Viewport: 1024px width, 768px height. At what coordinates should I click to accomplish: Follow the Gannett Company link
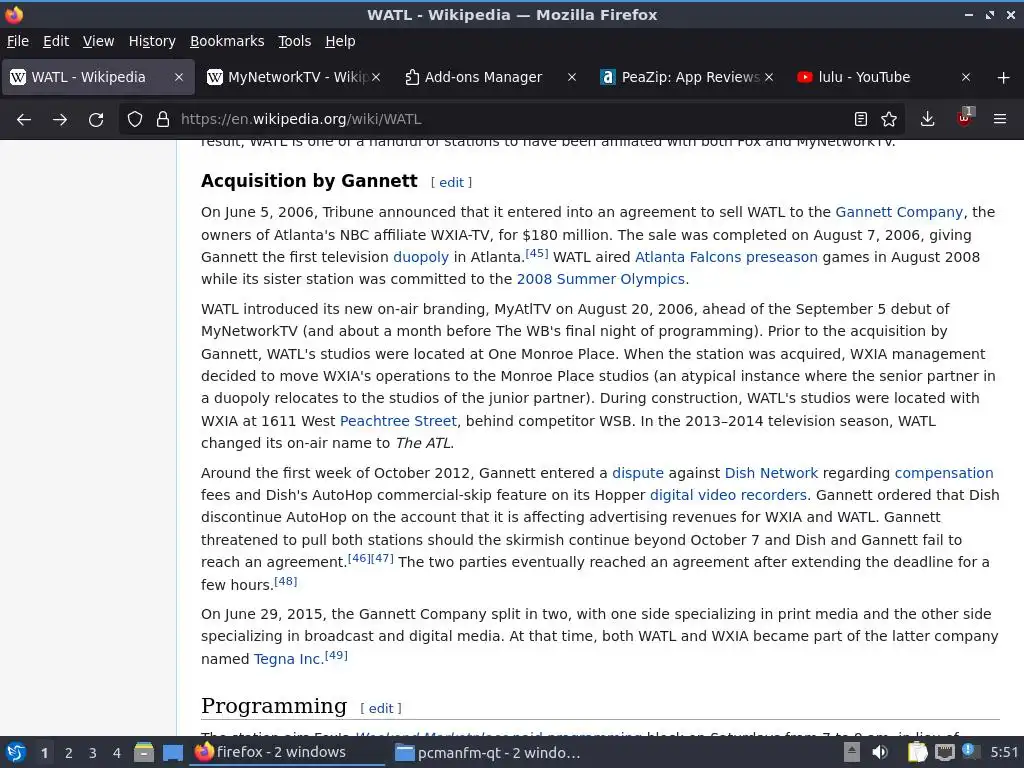click(x=899, y=212)
